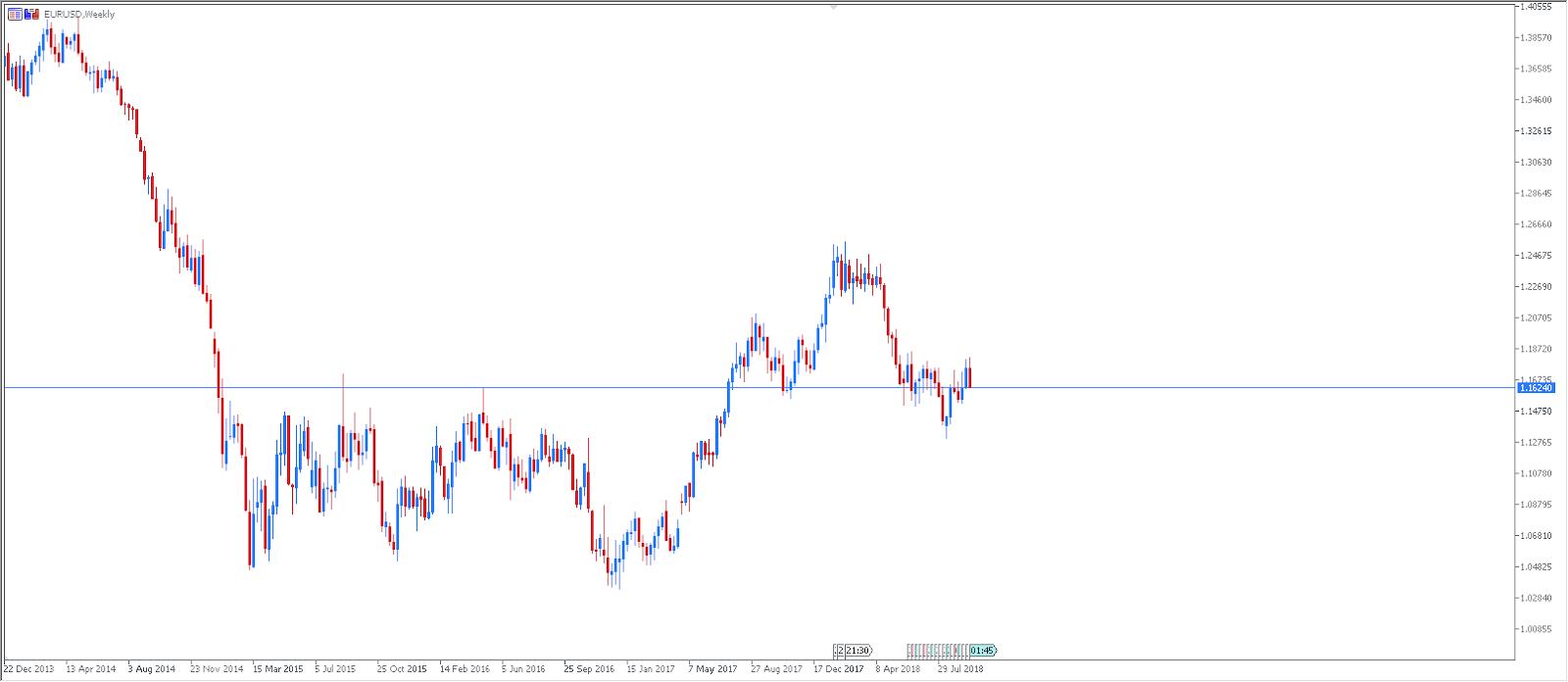
Task: Click the 15 Mar 2015 time axis label
Action: click(278, 670)
